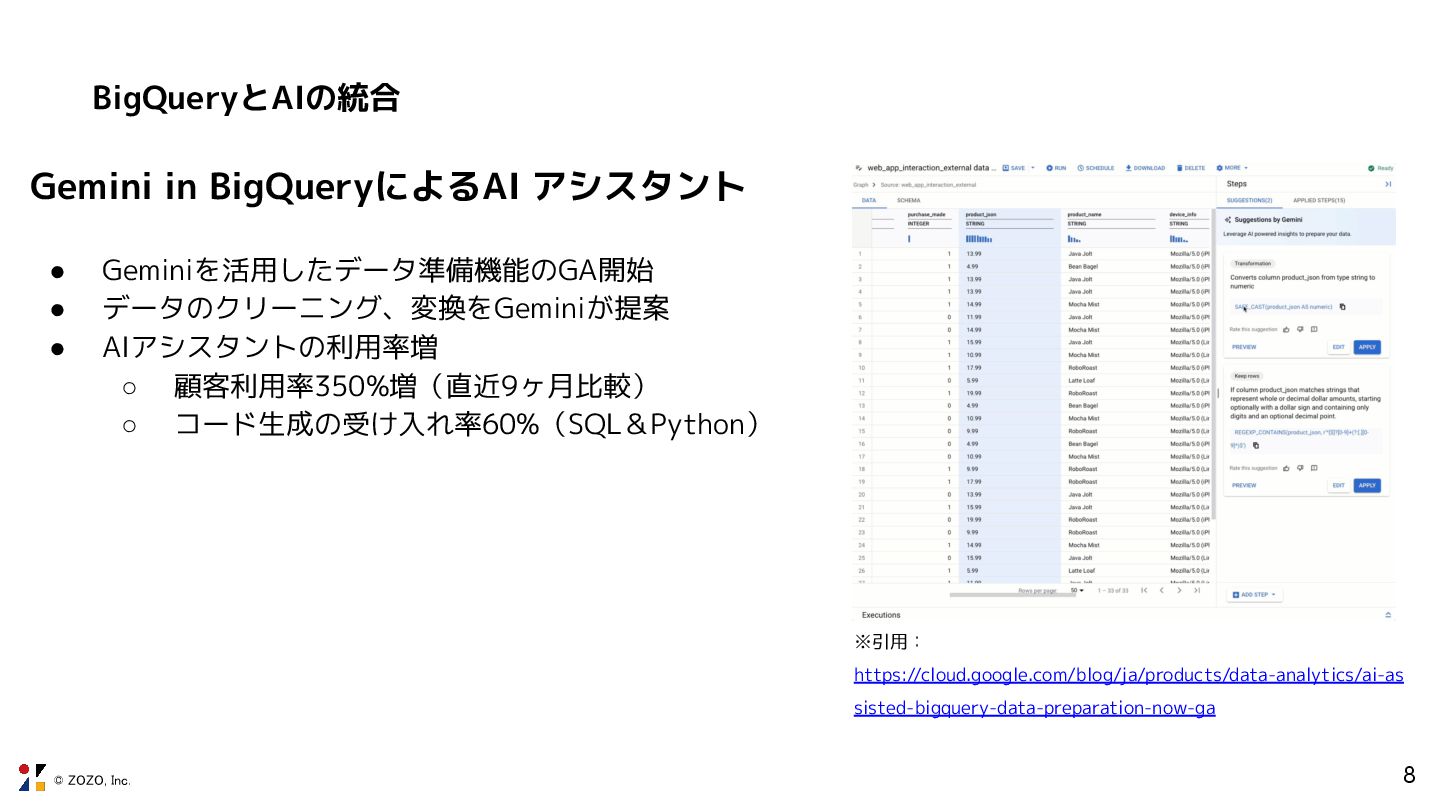Click the DOWNLOAD button in the toolbar

[x=1145, y=168]
